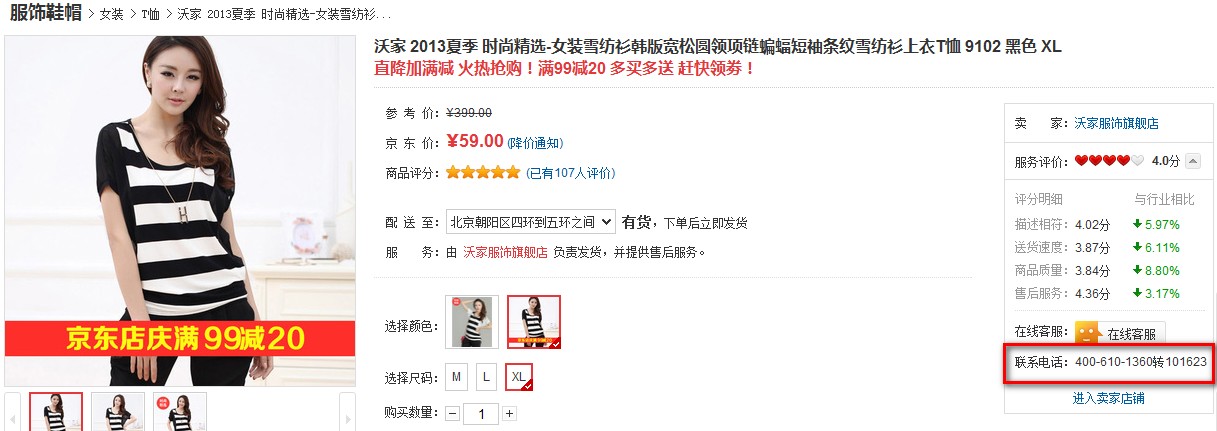1217x431 pixels.
Task: Open the delivery area dropdown
Action: coord(530,222)
